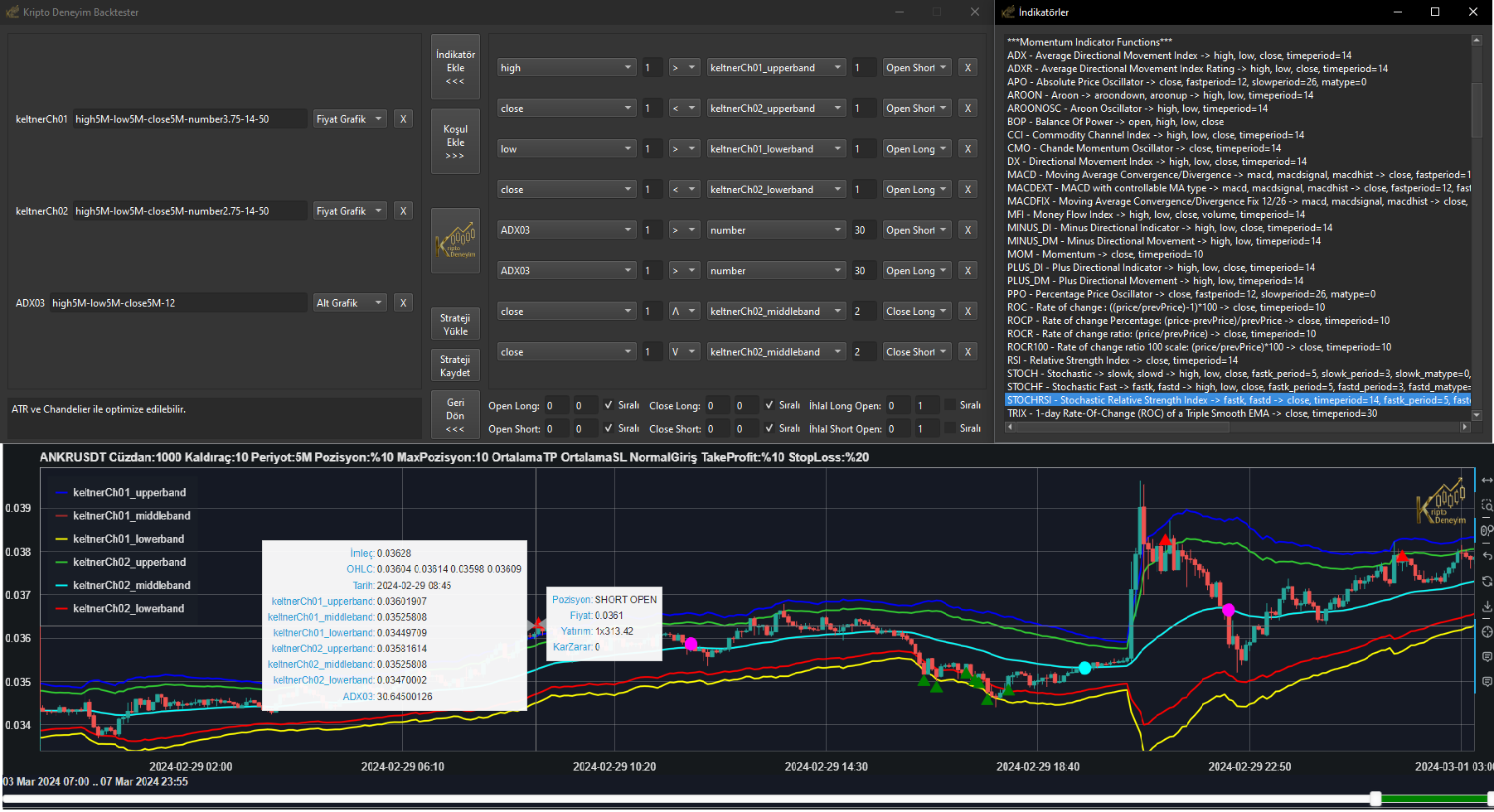Enable Sıralı checkbox for İhlal Long Open
1494x812 pixels.
950,405
